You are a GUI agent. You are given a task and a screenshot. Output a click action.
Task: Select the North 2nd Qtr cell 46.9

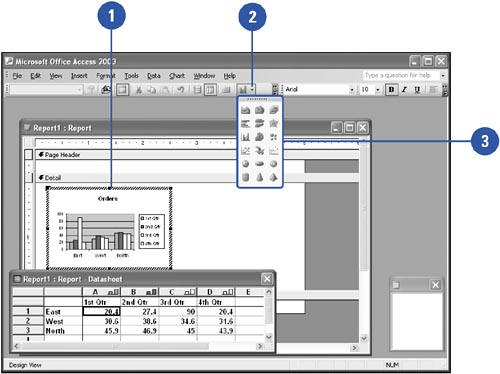(x=140, y=331)
